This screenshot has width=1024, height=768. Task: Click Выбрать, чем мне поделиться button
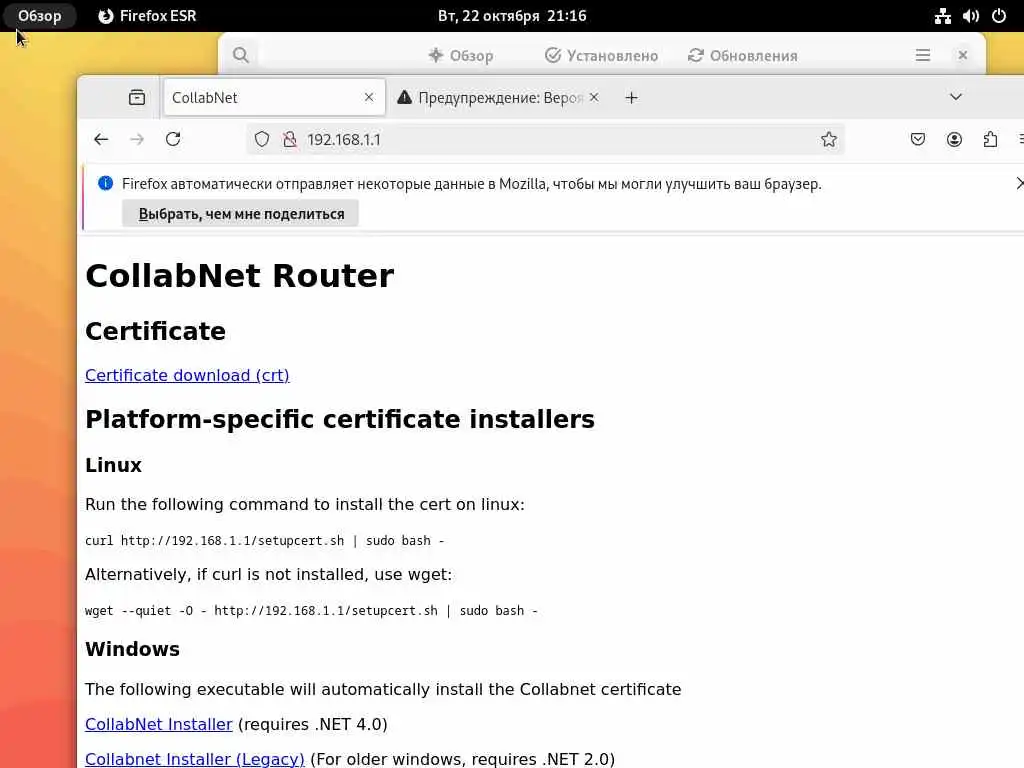(x=240, y=214)
